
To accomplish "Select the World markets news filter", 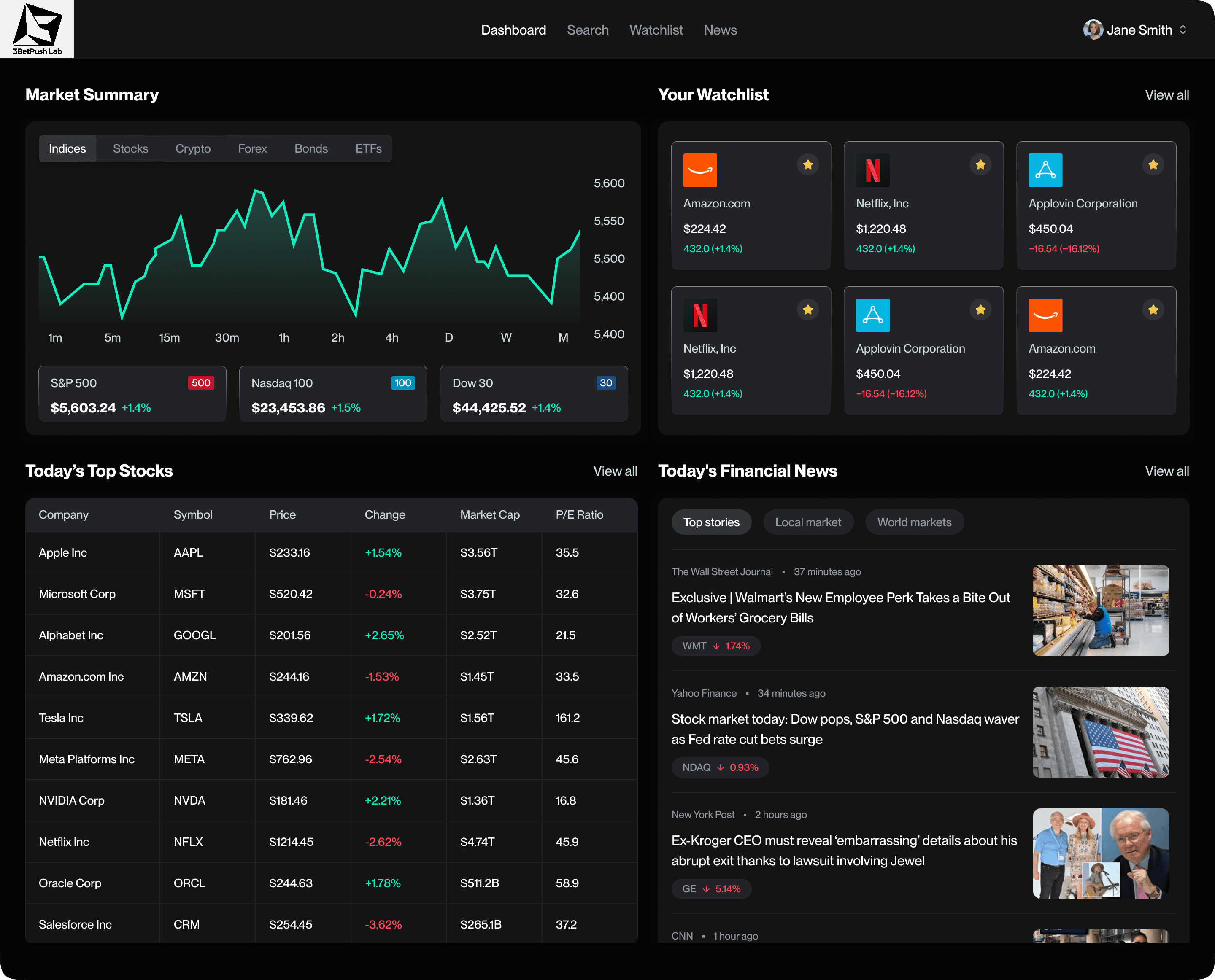I will (x=914, y=522).
